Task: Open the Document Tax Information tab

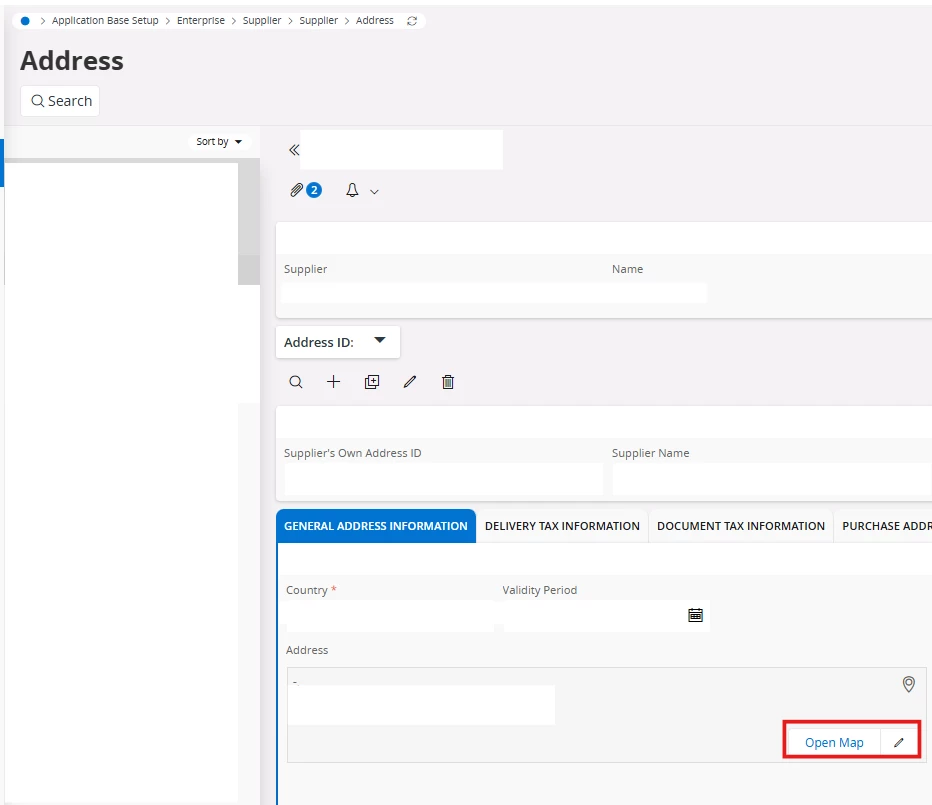Action: pyautogui.click(x=741, y=526)
